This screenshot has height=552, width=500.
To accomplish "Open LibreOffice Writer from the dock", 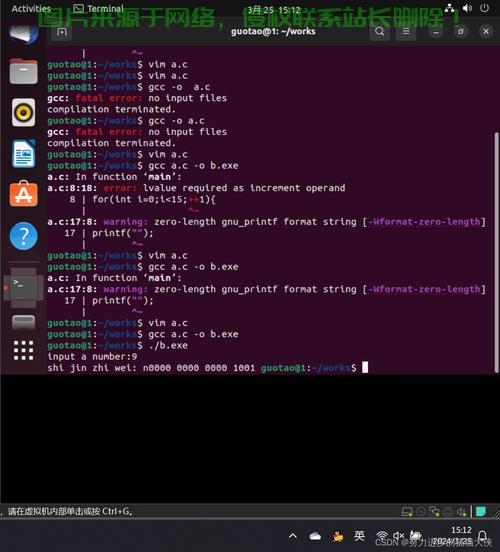I will 24,154.
